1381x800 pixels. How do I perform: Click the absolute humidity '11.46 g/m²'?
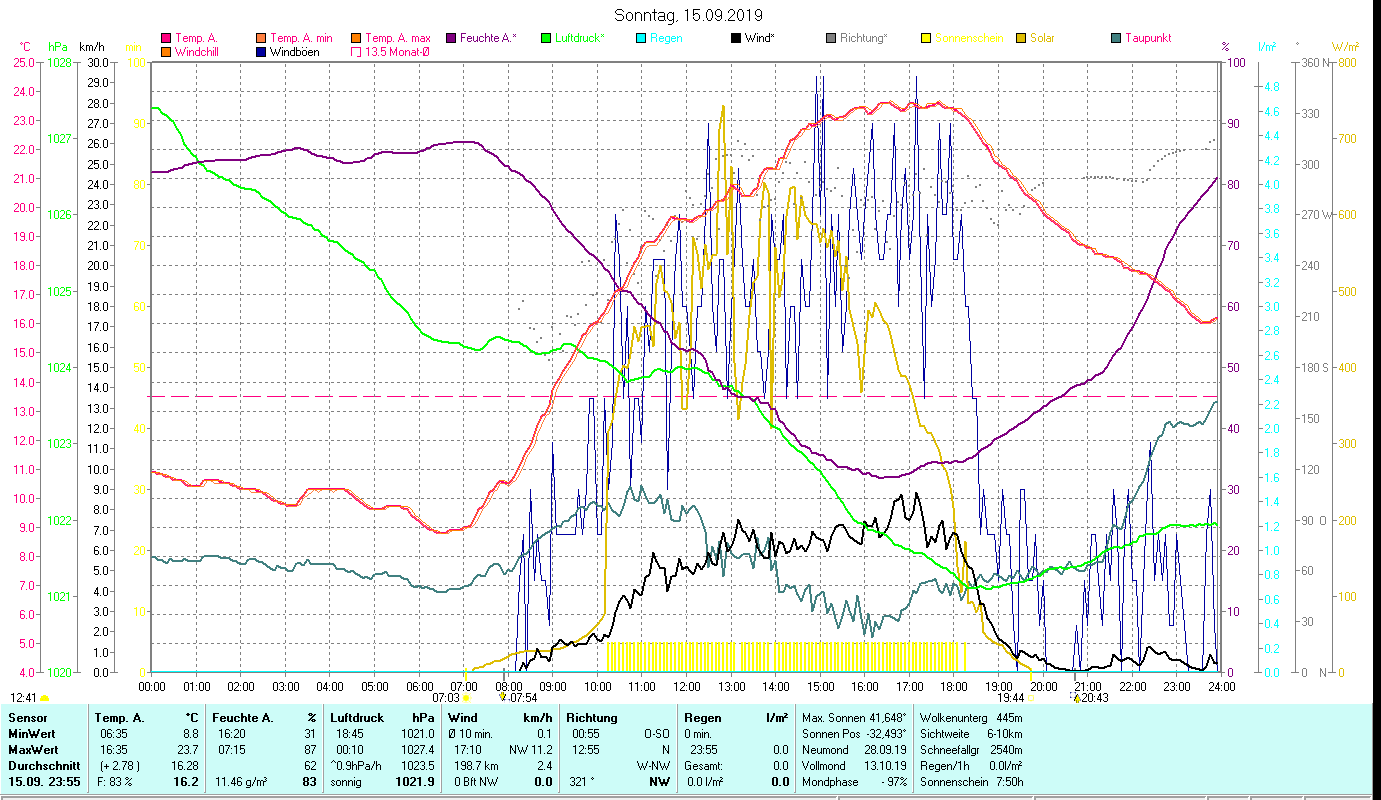coord(243,781)
